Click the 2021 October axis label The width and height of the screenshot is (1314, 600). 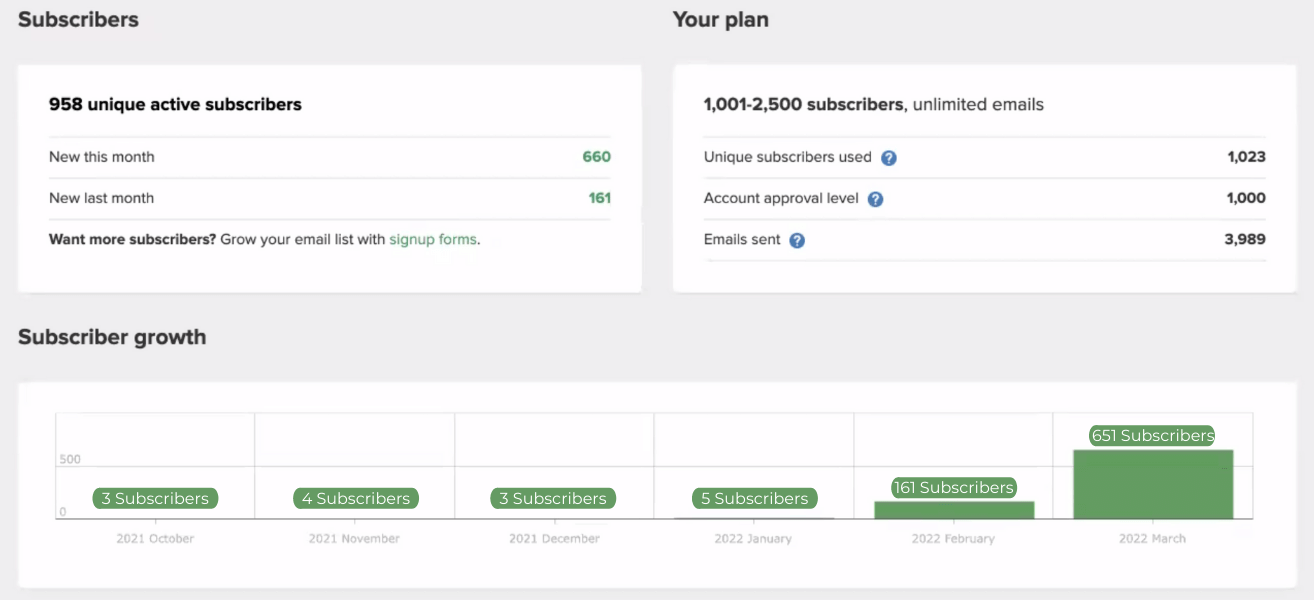click(x=154, y=538)
